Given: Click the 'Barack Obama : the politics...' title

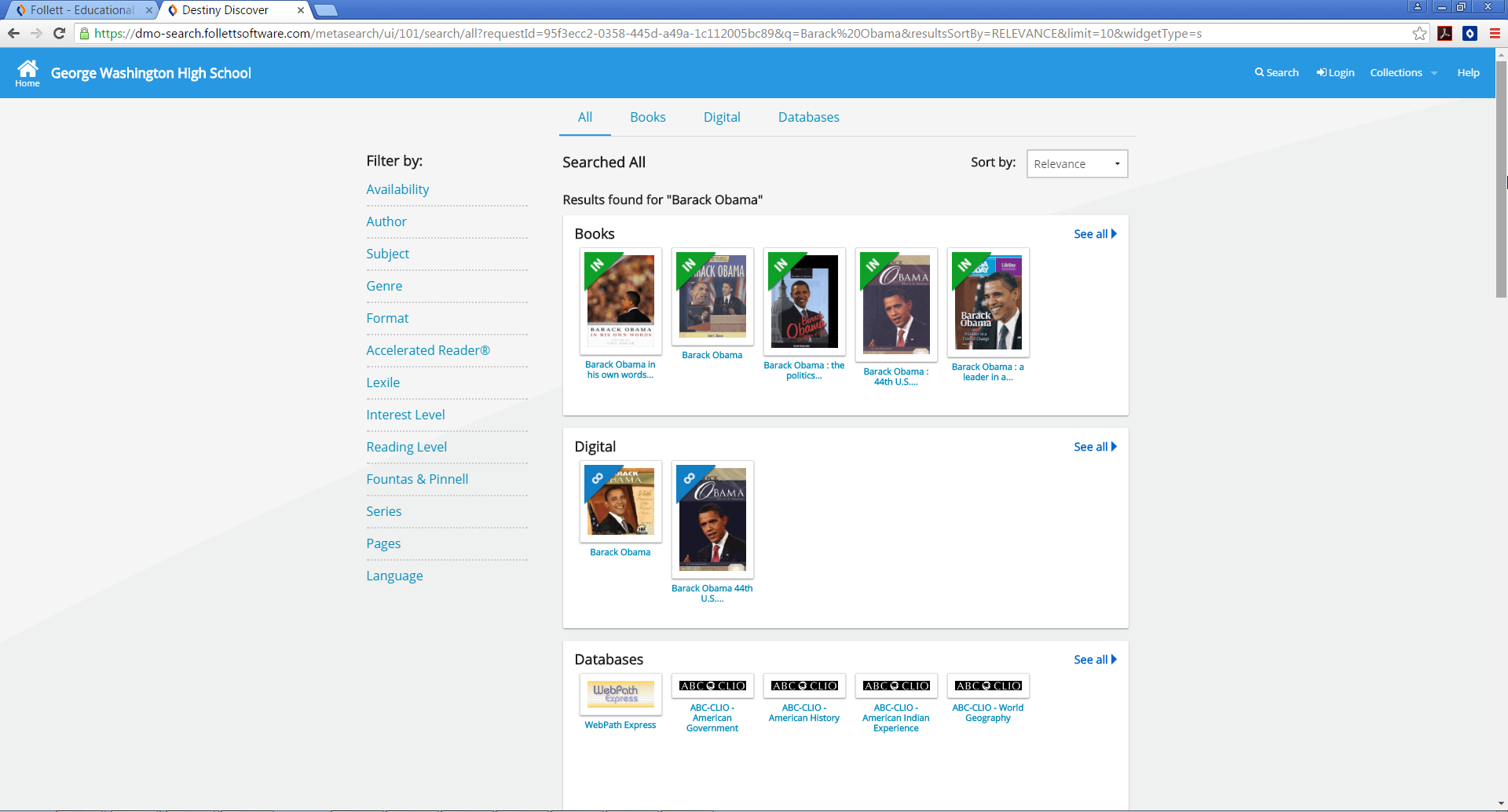Looking at the screenshot, I should coord(804,371).
